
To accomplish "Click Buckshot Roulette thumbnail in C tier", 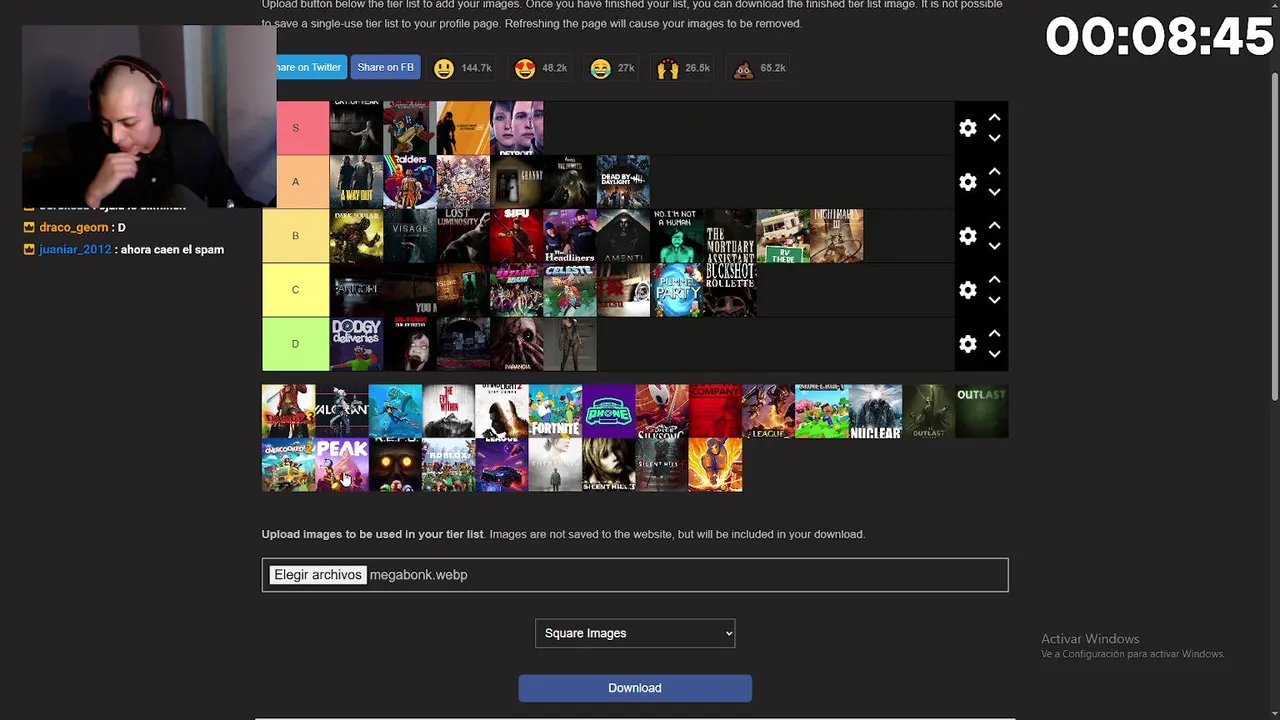I will coord(730,290).
